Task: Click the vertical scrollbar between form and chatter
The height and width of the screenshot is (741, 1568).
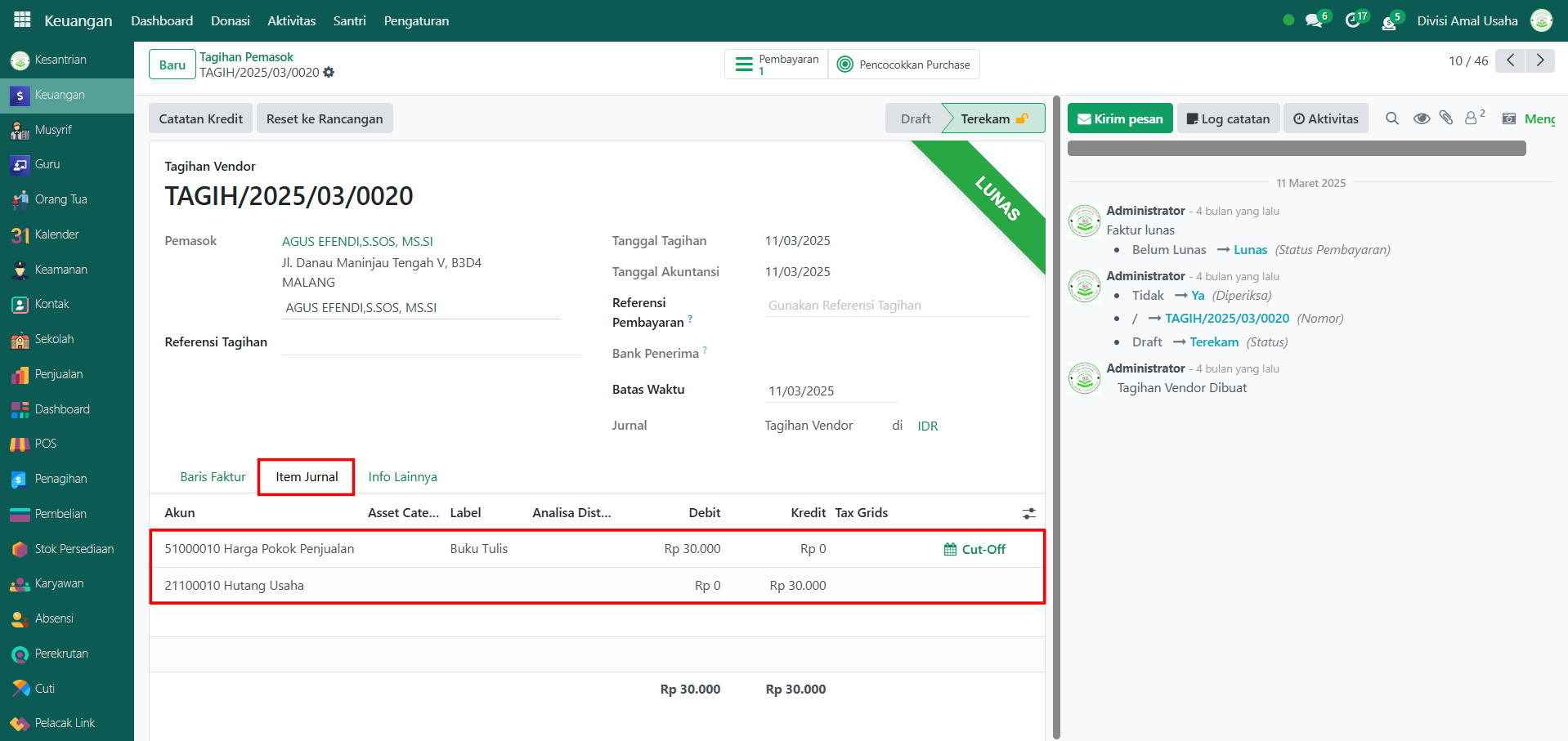Action: [x=1056, y=408]
